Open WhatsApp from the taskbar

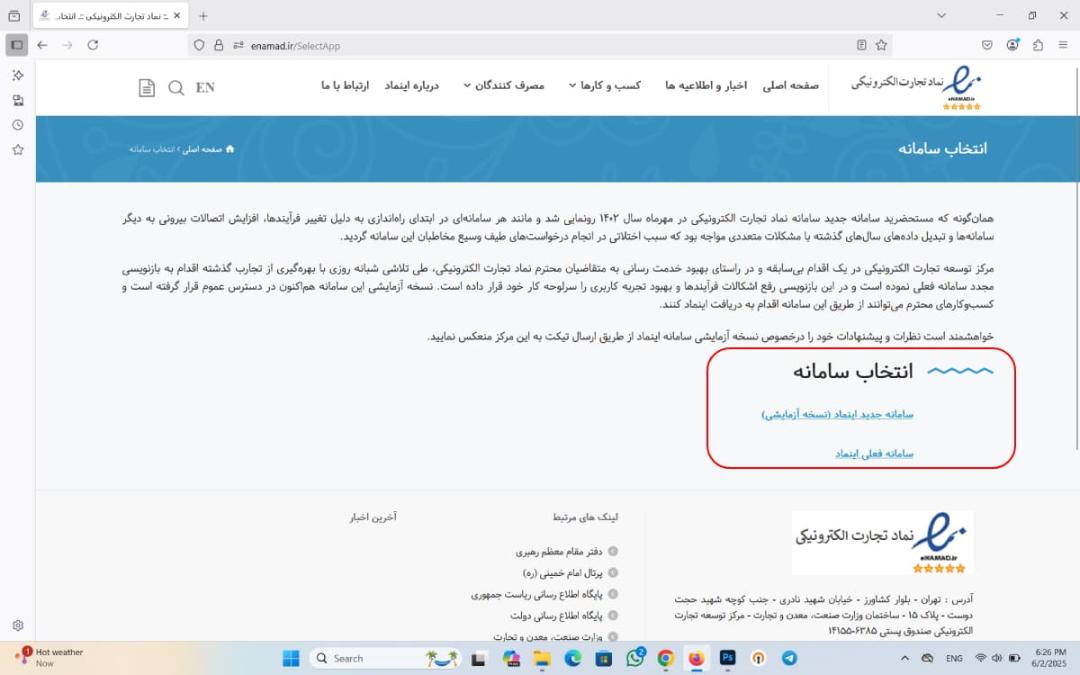[x=635, y=658]
